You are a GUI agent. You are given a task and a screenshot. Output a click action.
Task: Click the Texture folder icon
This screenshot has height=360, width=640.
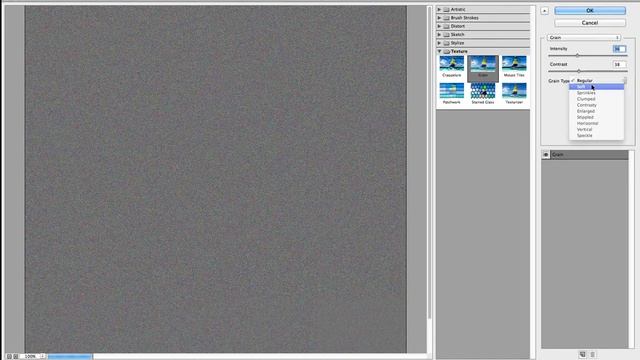click(447, 51)
